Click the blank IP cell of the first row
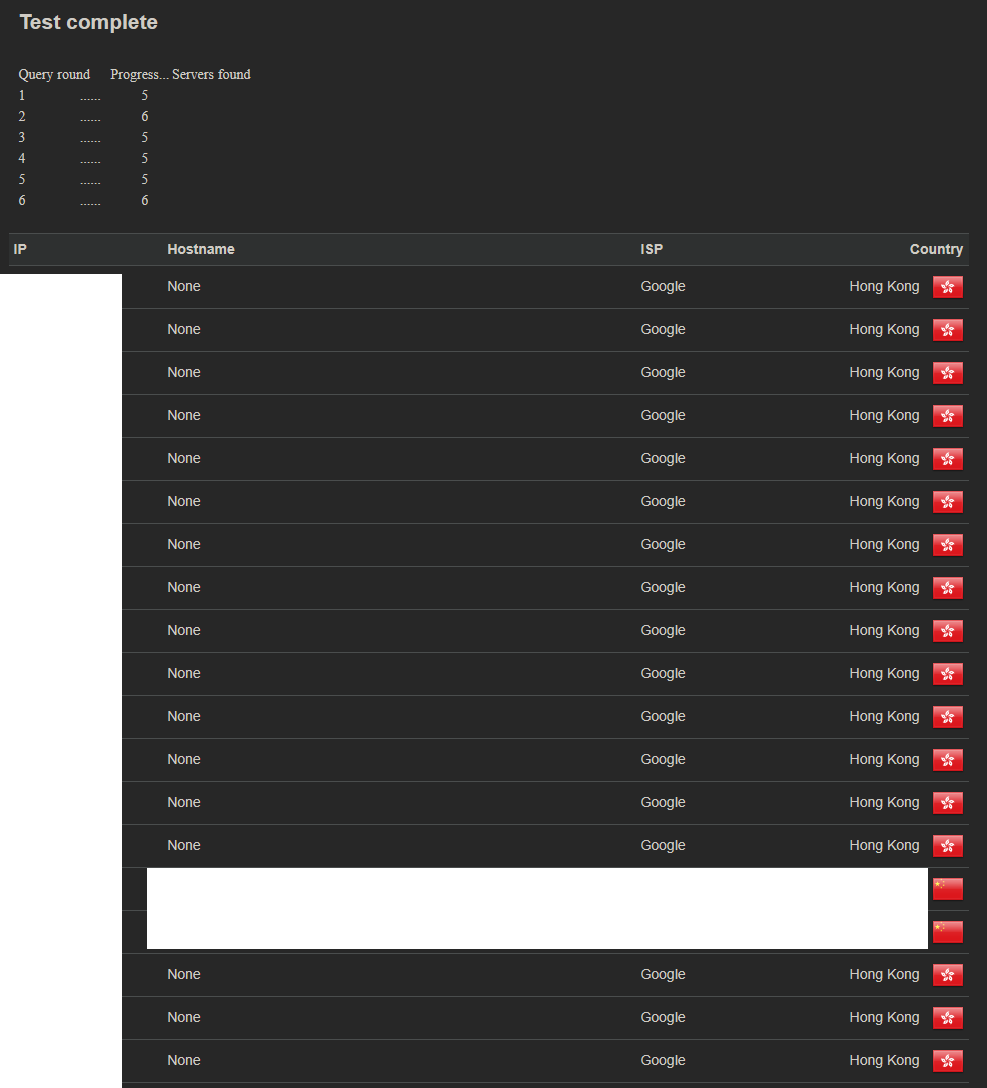The height and width of the screenshot is (1088, 987). (x=60, y=286)
